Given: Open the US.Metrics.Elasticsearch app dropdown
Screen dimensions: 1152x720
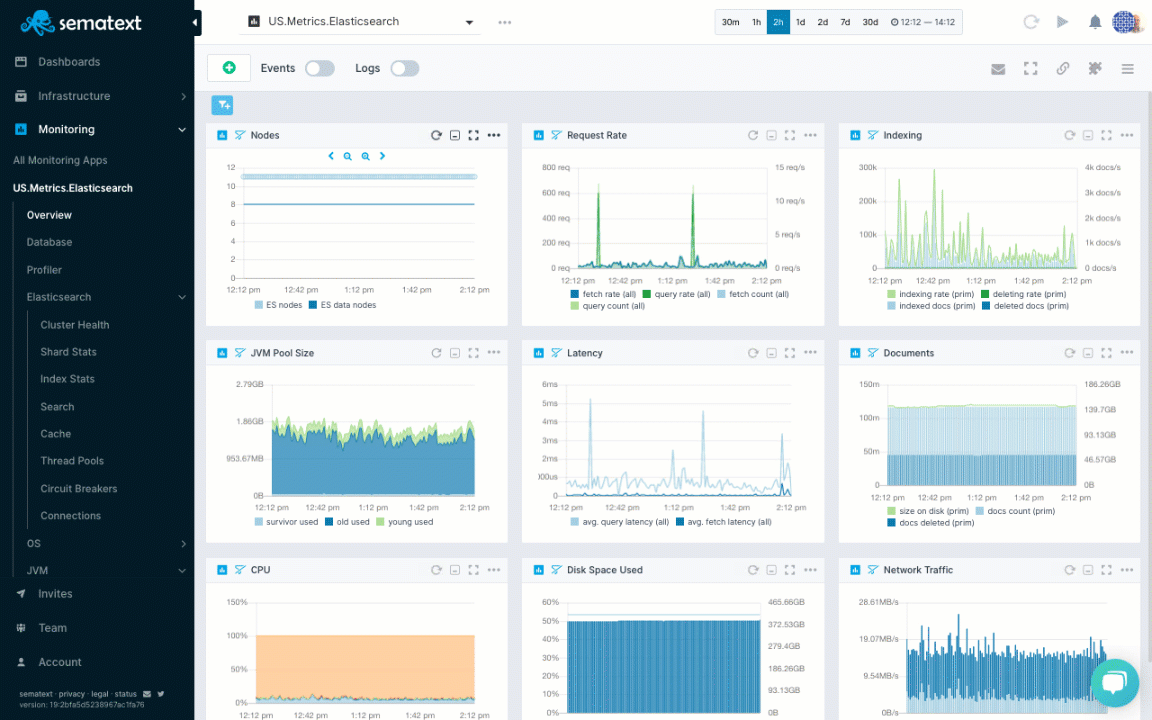Looking at the screenshot, I should [x=361, y=22].
